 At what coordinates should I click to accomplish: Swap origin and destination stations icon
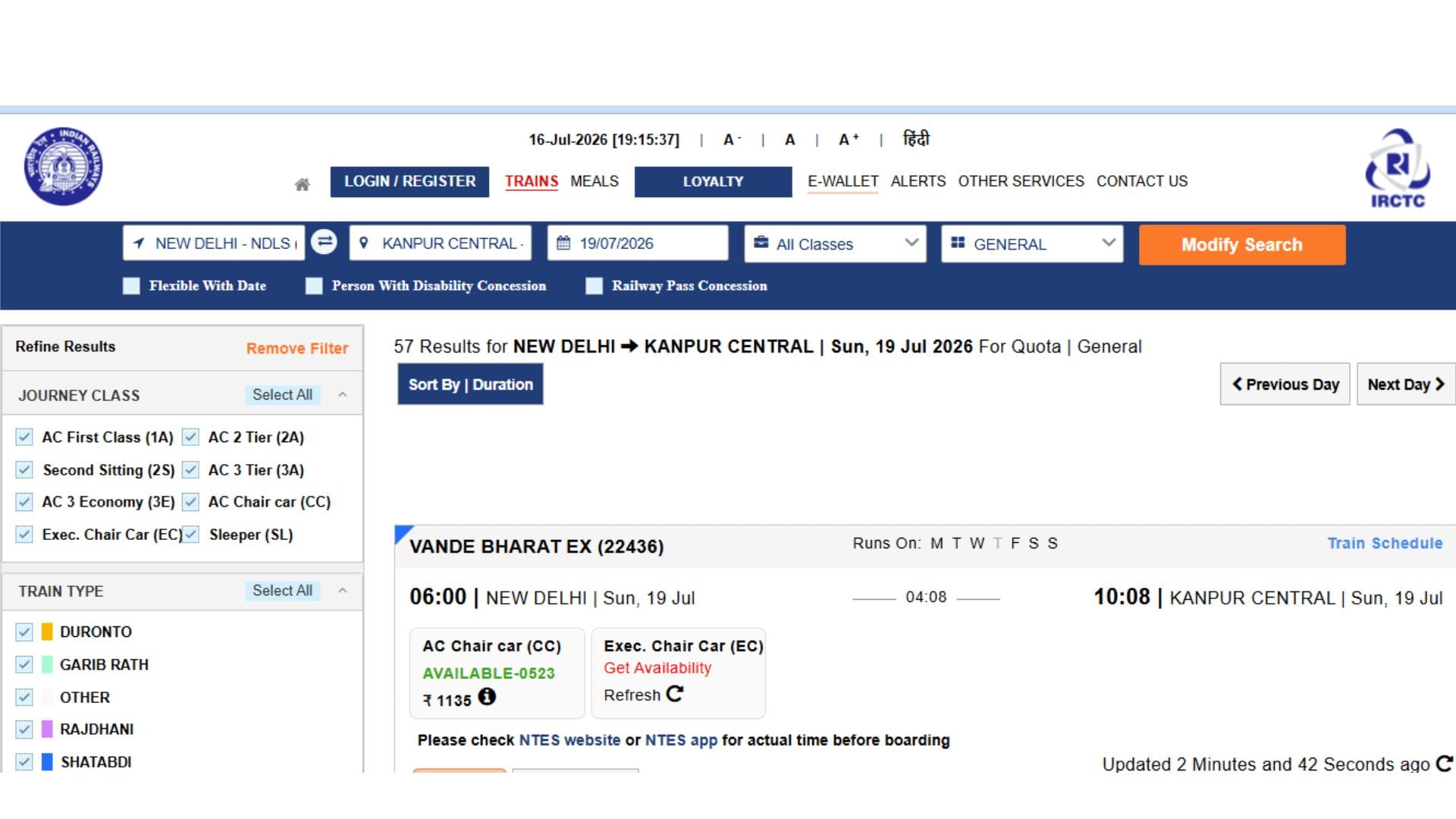tap(325, 243)
